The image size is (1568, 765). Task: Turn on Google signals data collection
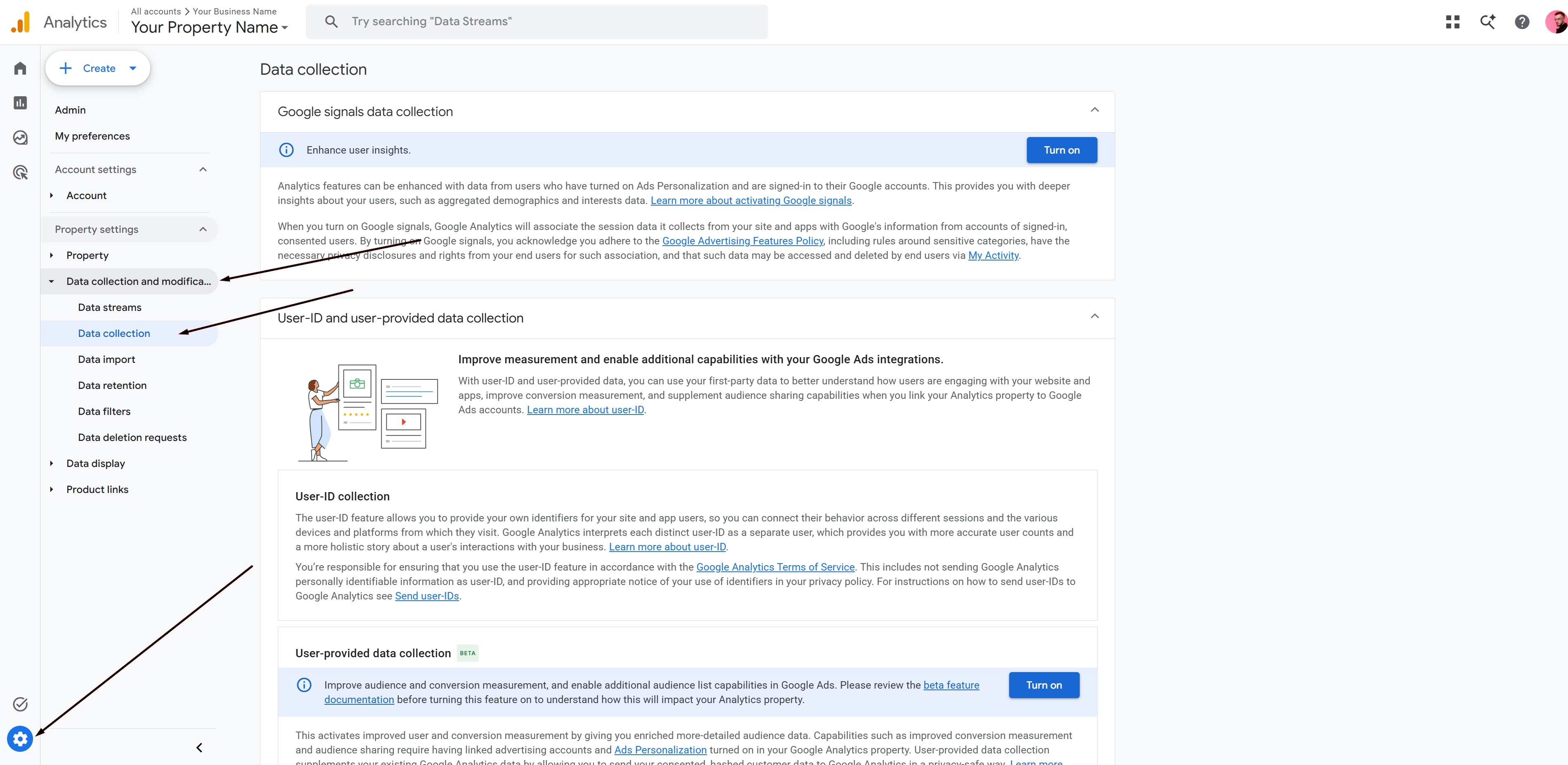tap(1062, 150)
